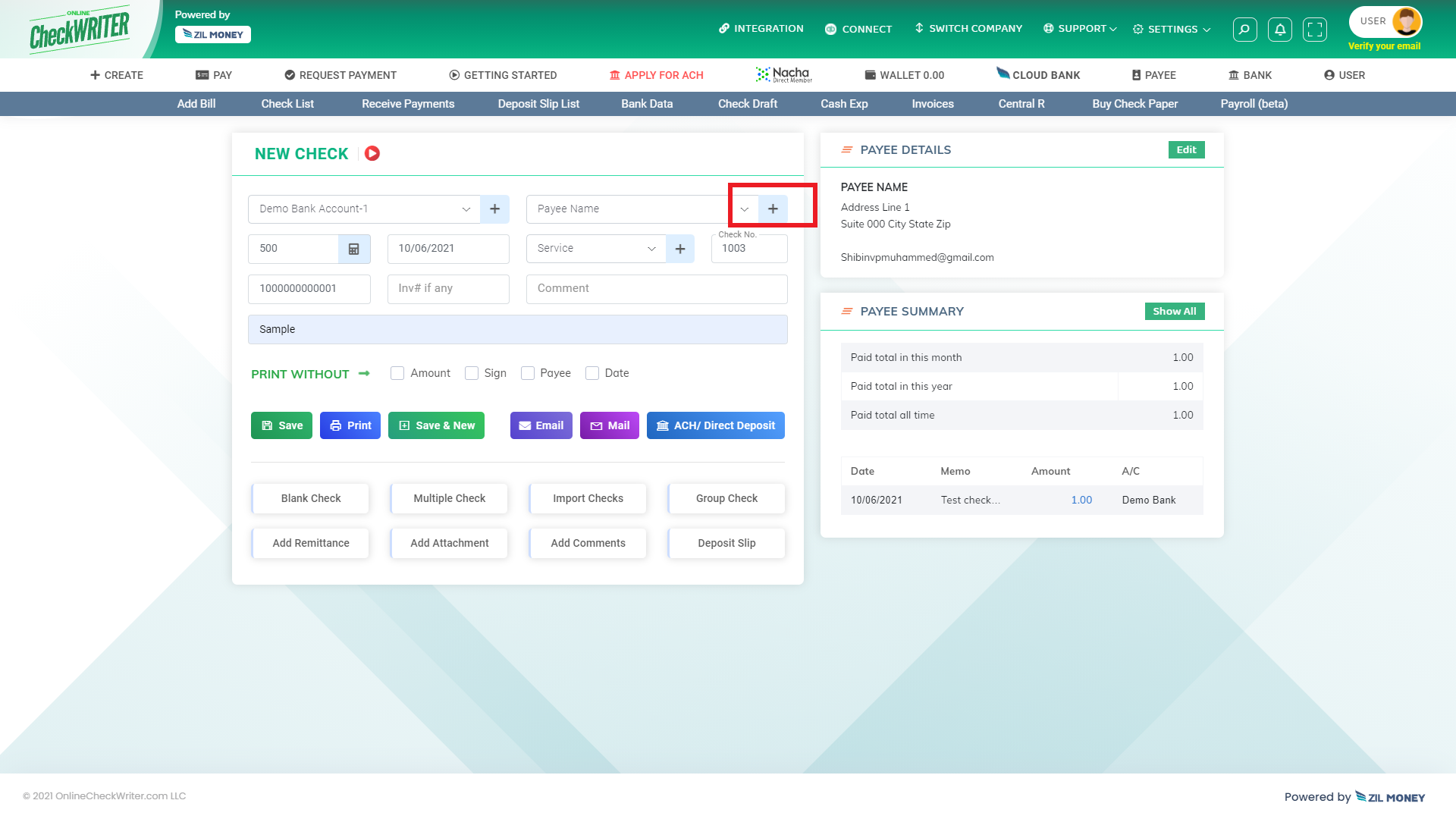Click the Save & New button

436,425
